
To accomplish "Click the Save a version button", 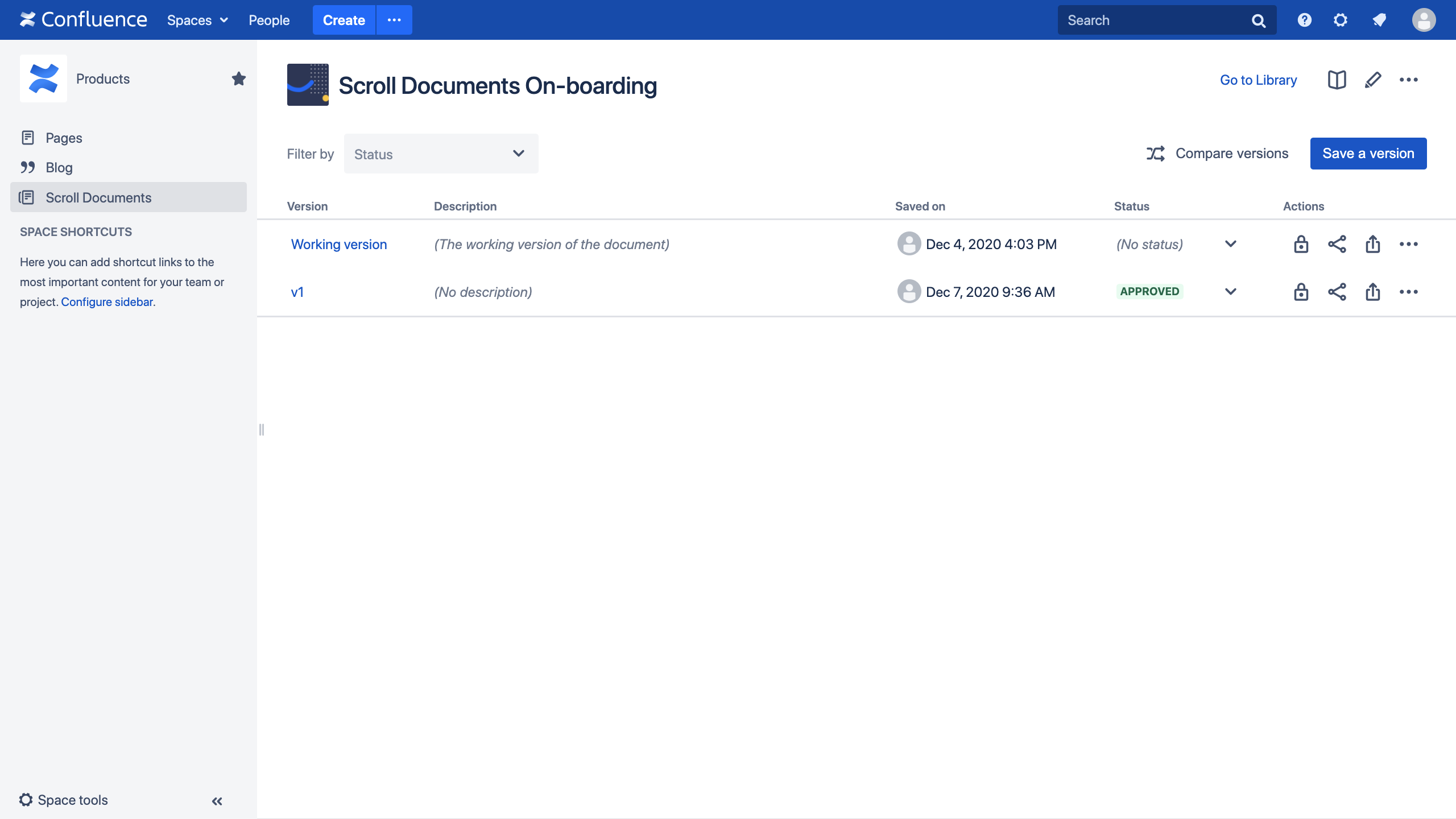I will click(1368, 154).
